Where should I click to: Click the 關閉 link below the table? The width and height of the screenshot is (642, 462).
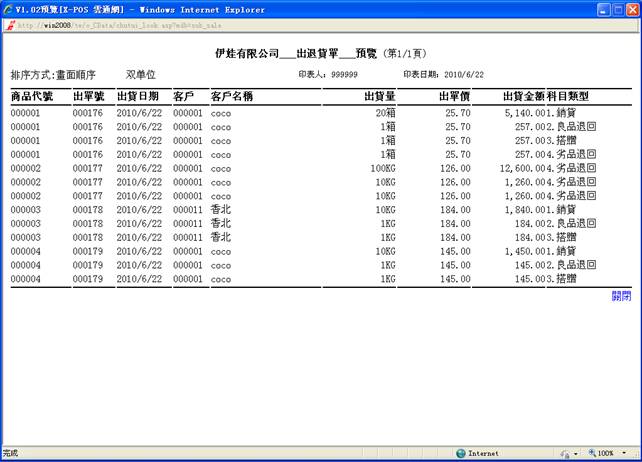(x=621, y=296)
